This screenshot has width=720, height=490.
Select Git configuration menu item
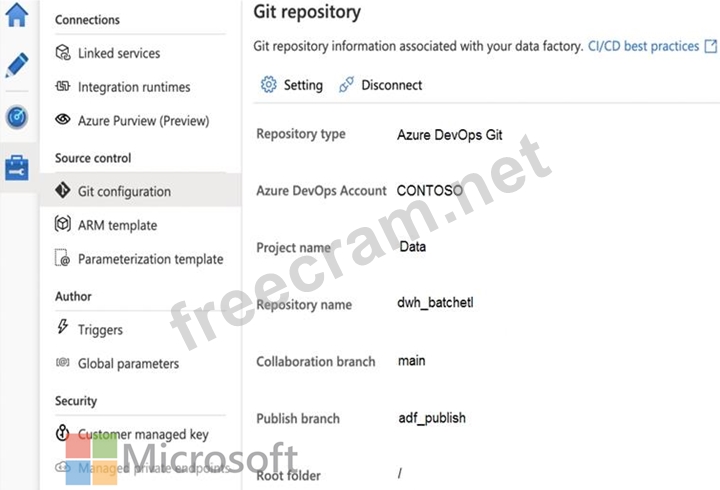(x=124, y=191)
